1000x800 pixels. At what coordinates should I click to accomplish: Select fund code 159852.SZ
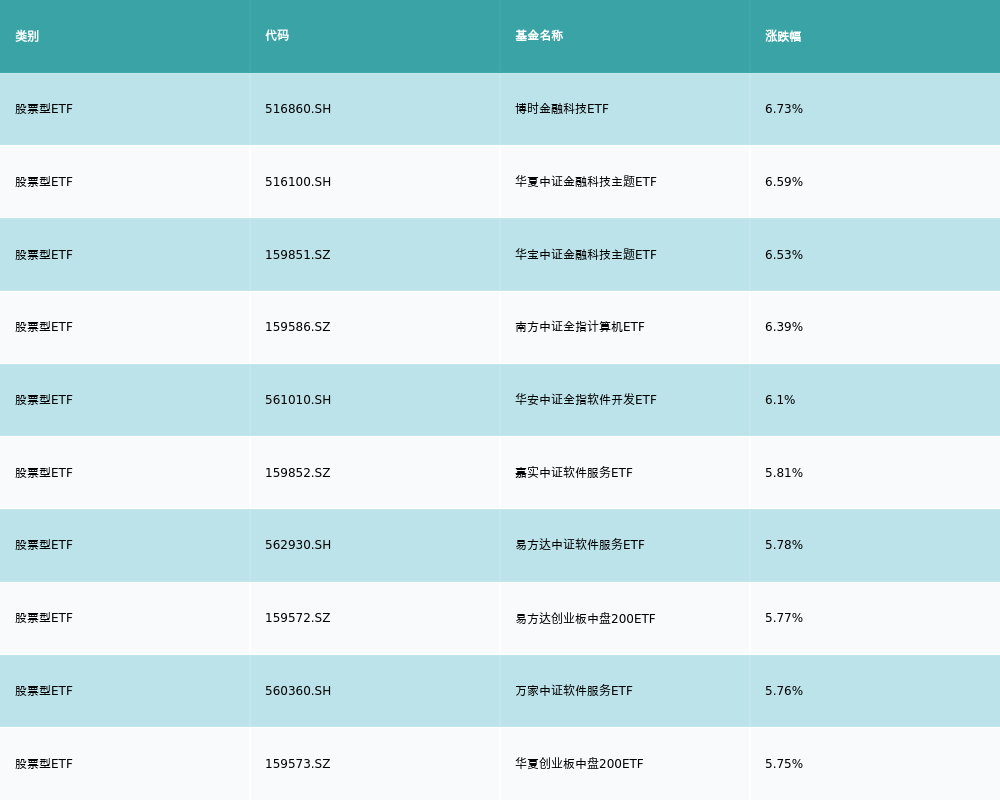297,473
